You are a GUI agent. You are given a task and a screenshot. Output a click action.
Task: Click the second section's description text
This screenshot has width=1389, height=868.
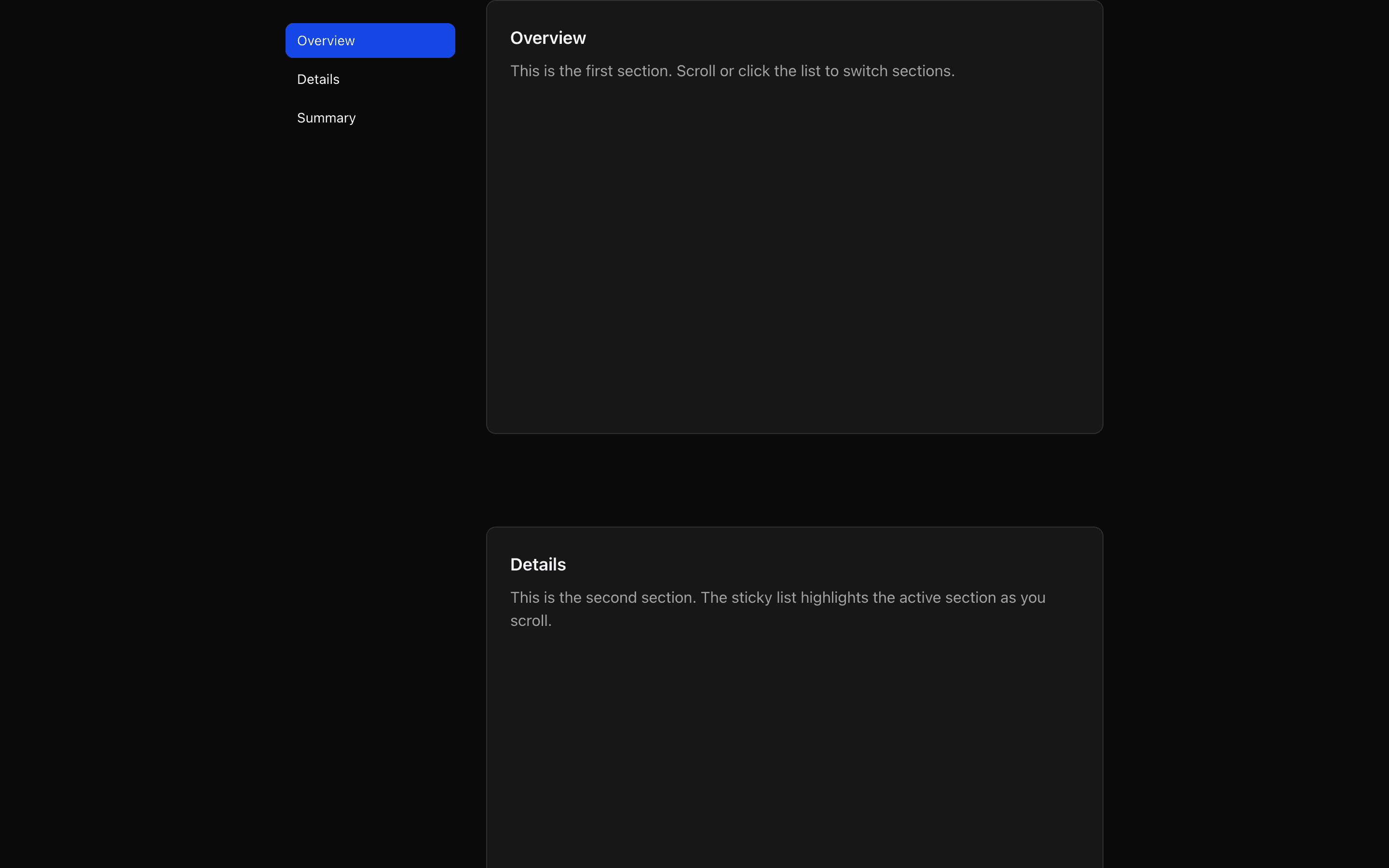tap(777, 609)
